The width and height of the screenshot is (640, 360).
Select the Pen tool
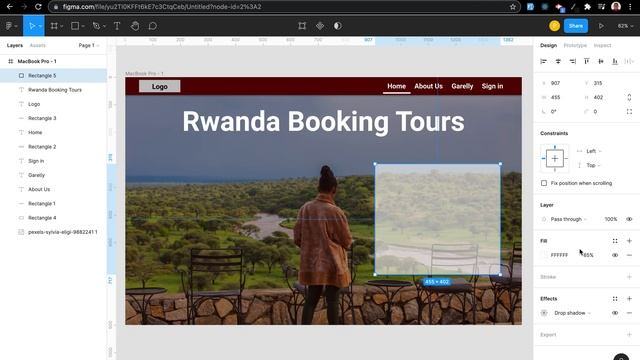[x=96, y=26]
